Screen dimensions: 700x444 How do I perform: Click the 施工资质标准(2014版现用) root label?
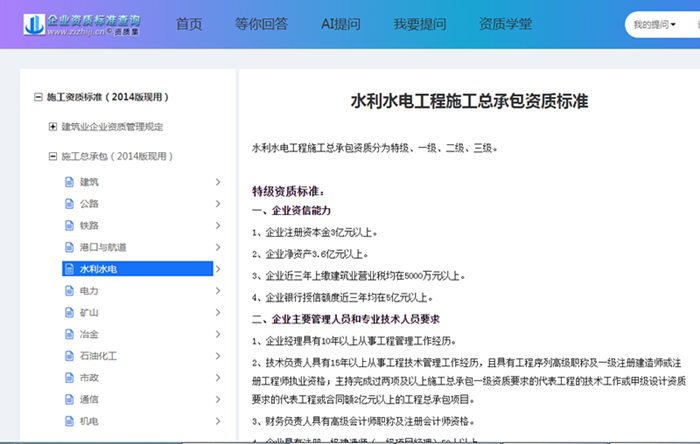click(x=108, y=97)
